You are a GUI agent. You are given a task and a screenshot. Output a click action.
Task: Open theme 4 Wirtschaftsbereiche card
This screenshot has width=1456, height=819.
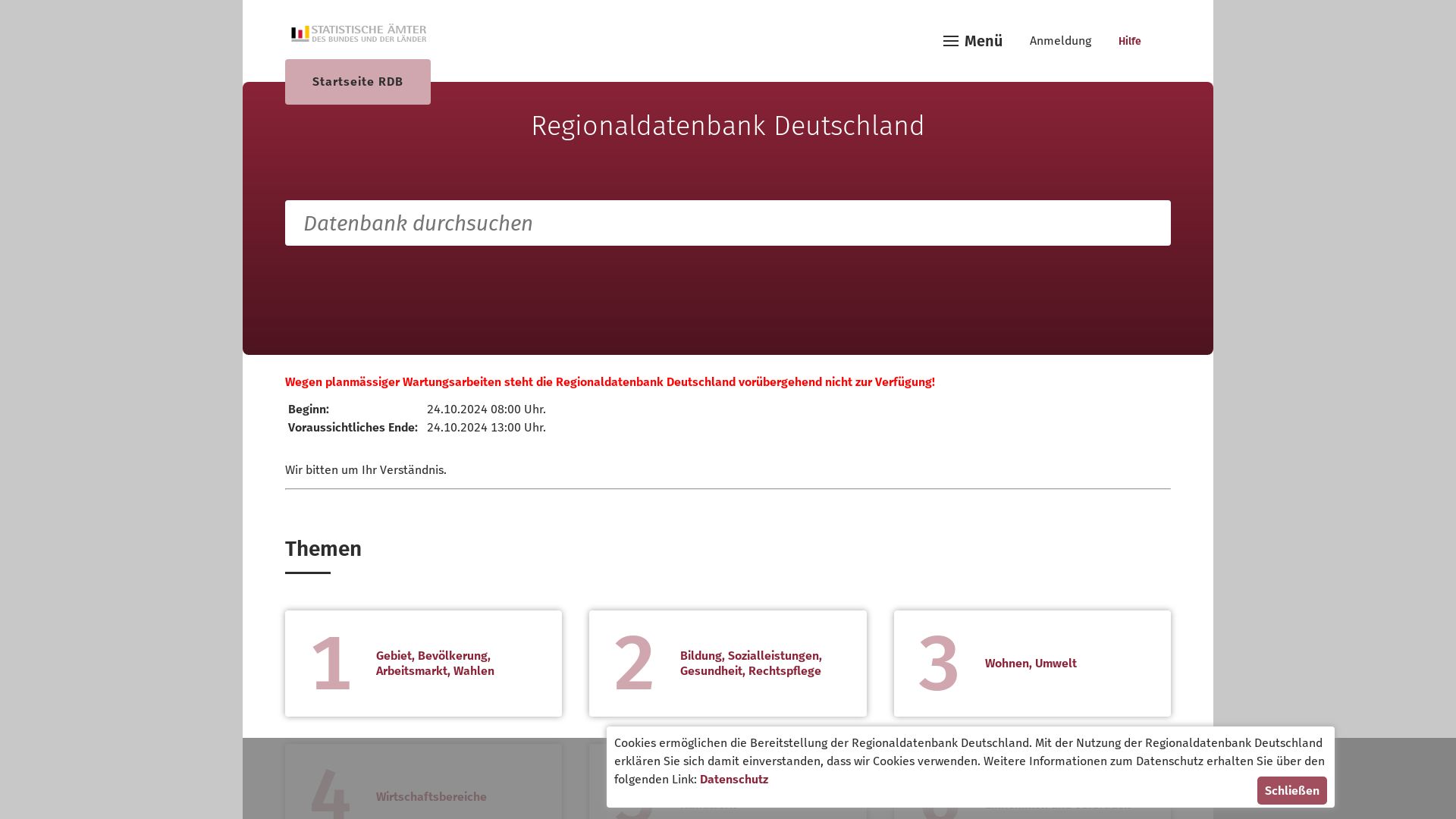424,781
